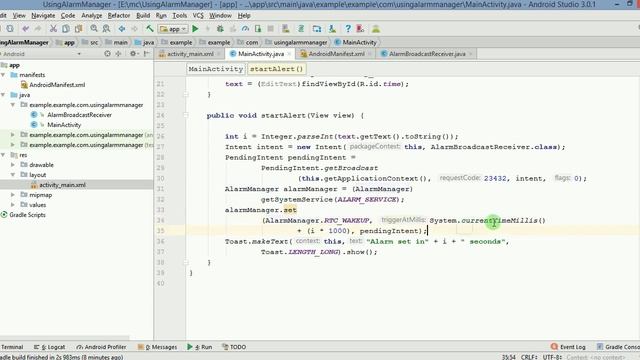
Task: Select Gradle Scripts node
Action: pos(27,215)
